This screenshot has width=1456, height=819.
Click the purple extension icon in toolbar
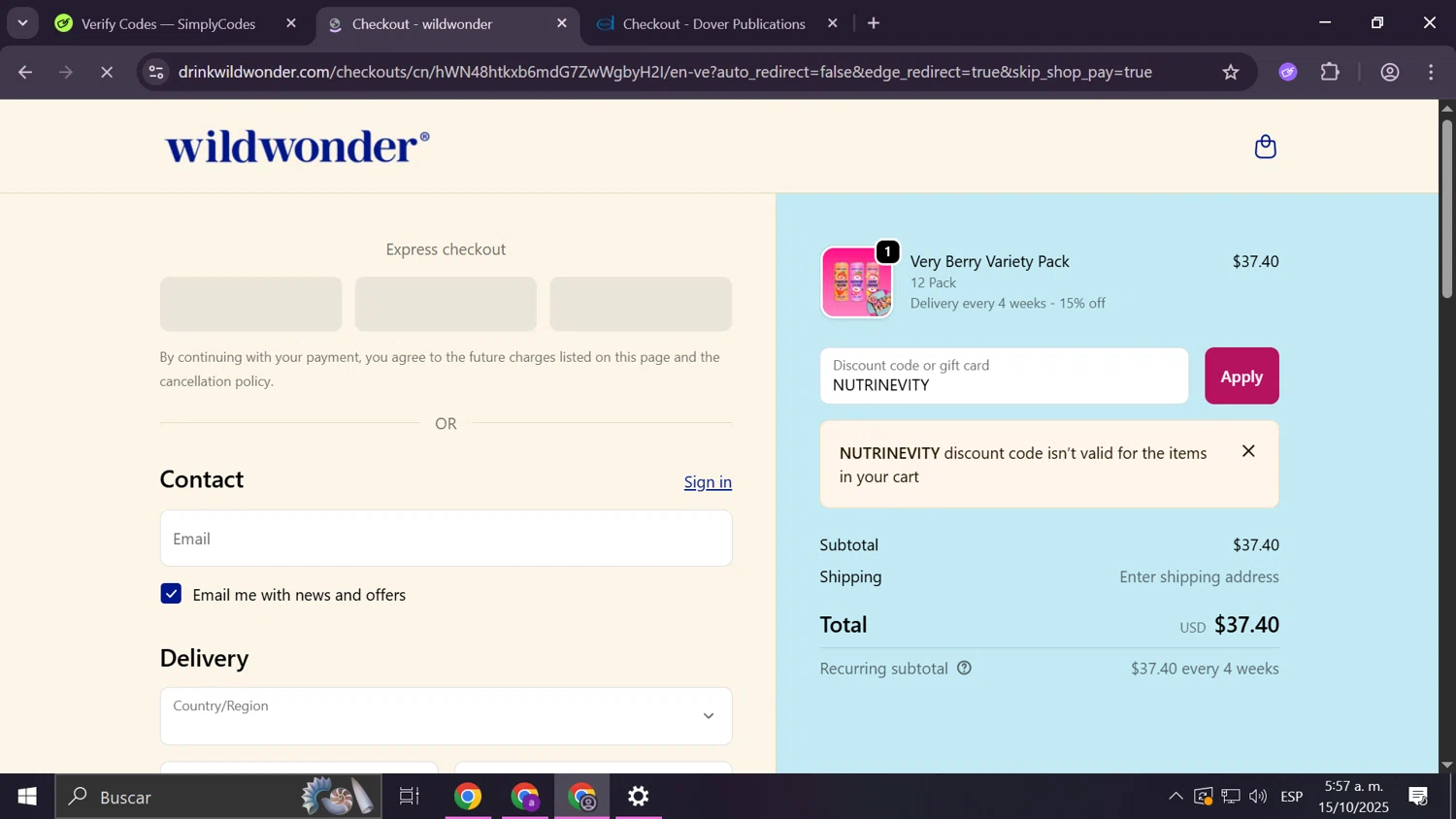click(x=1288, y=72)
